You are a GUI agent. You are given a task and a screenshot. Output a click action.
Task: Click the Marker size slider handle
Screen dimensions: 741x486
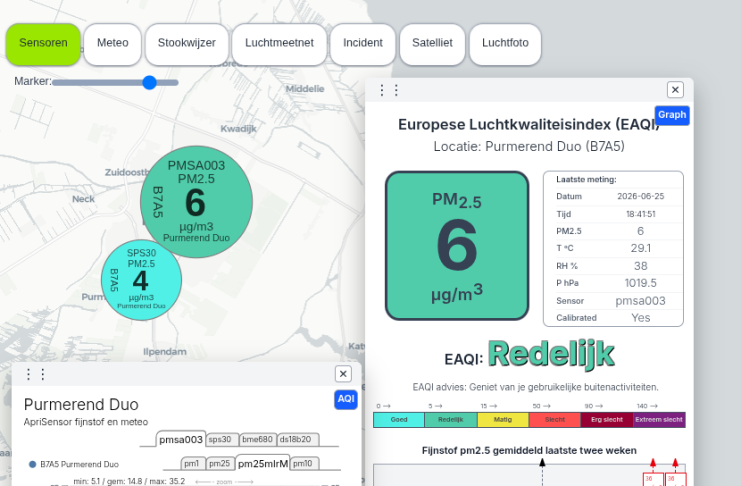pos(149,82)
